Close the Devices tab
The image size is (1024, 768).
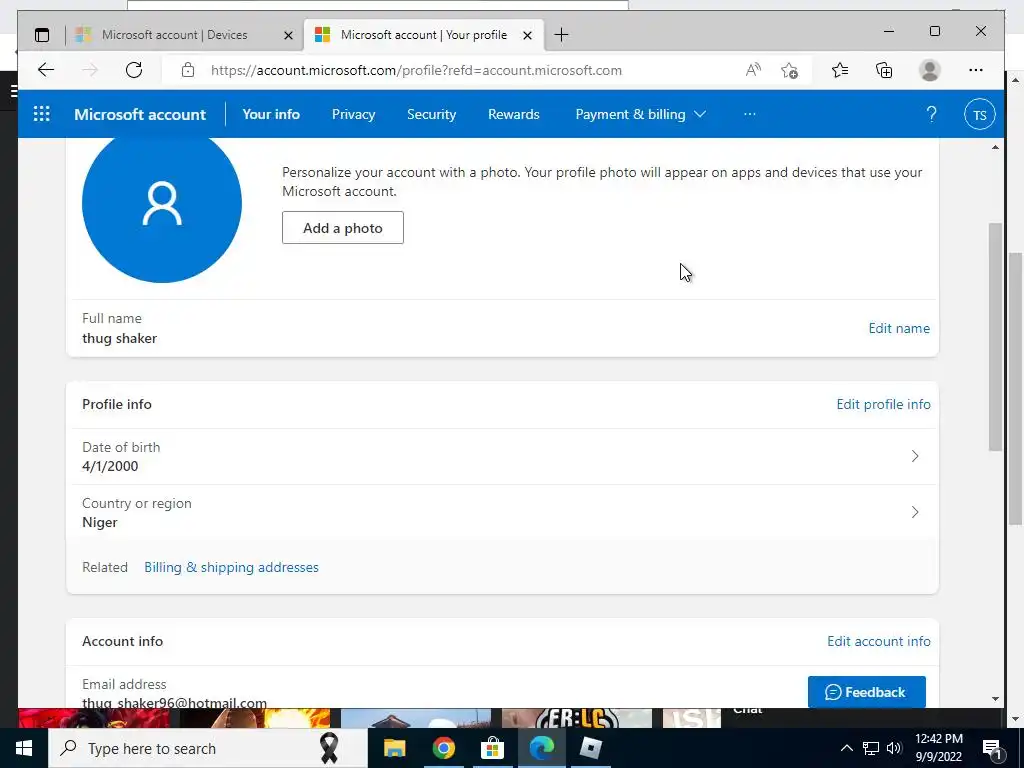pyautogui.click(x=288, y=35)
